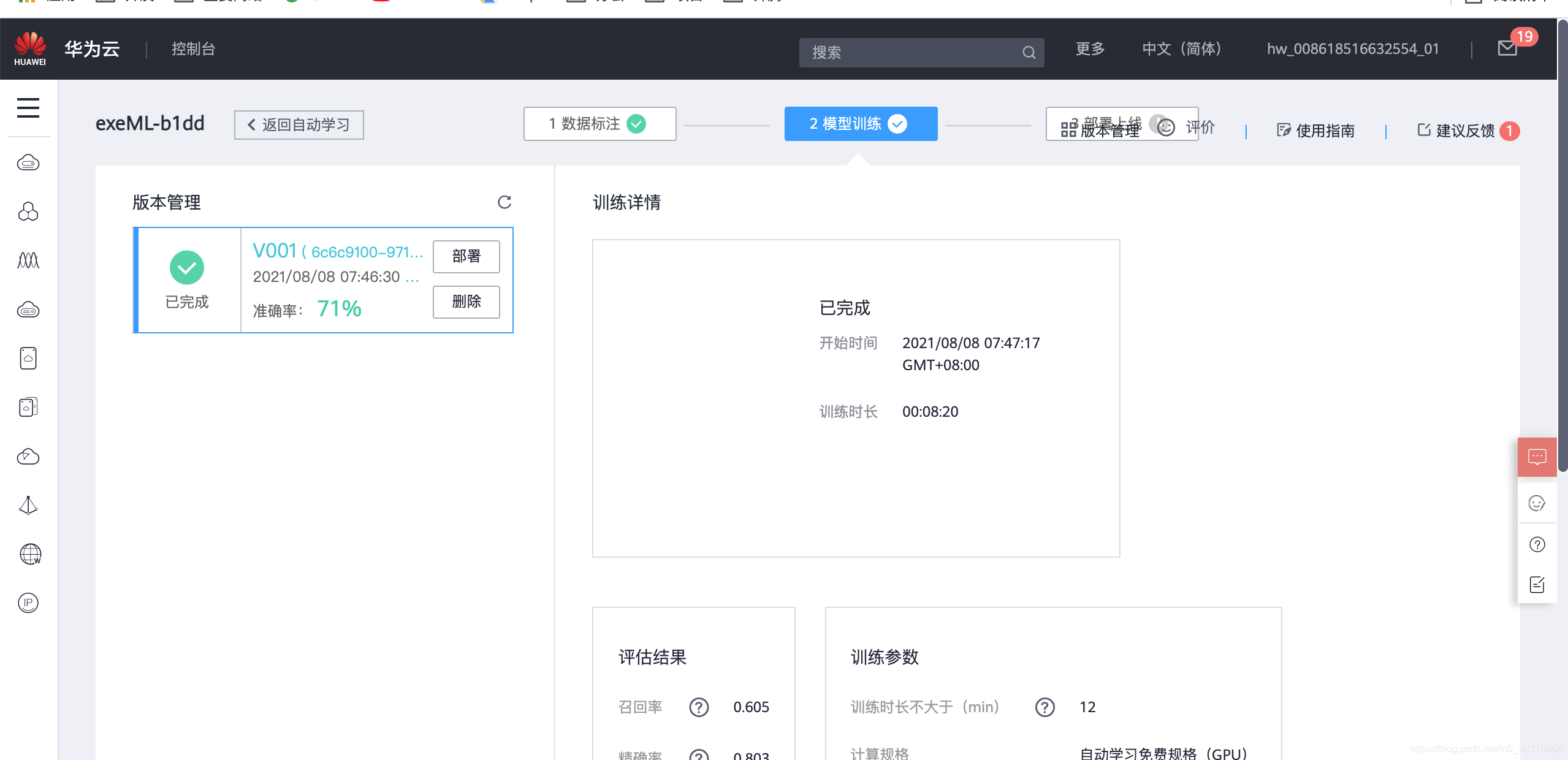Refresh the version management list
This screenshot has width=1568, height=760.
(x=504, y=202)
